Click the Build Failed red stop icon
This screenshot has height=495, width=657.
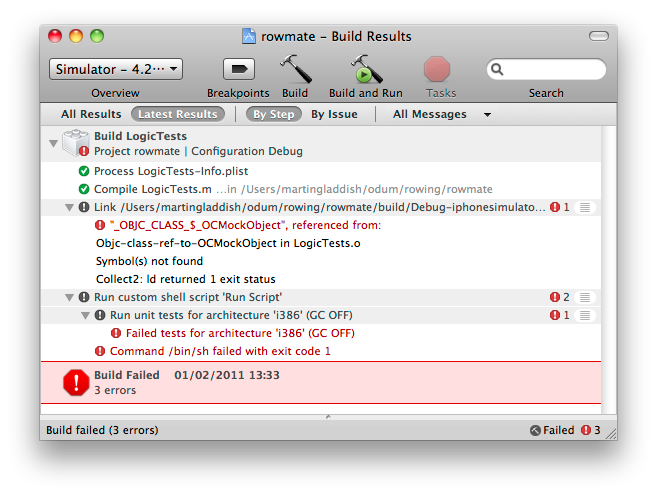tap(76, 382)
